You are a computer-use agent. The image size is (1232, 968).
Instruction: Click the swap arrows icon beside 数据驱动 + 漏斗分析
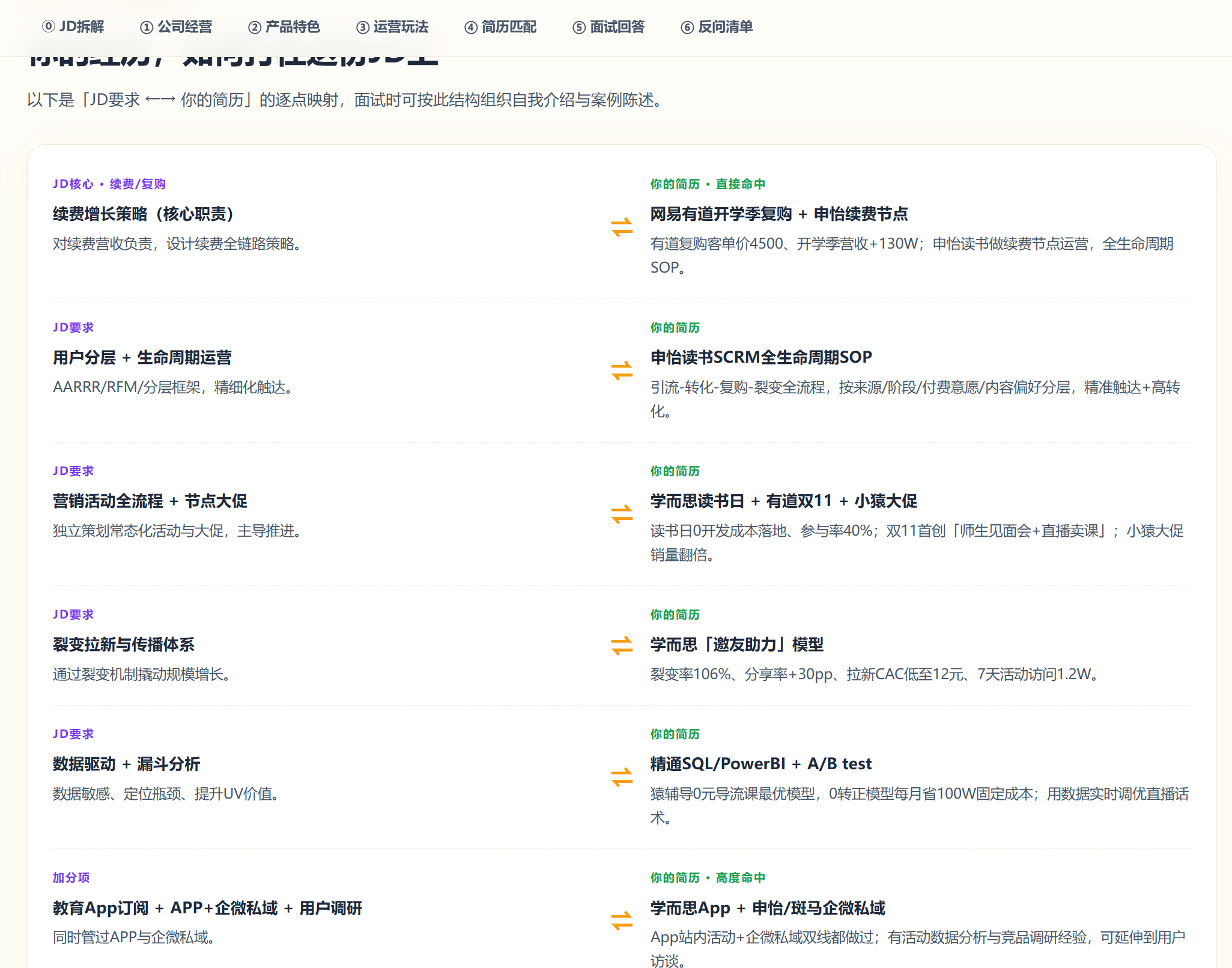[x=622, y=777]
